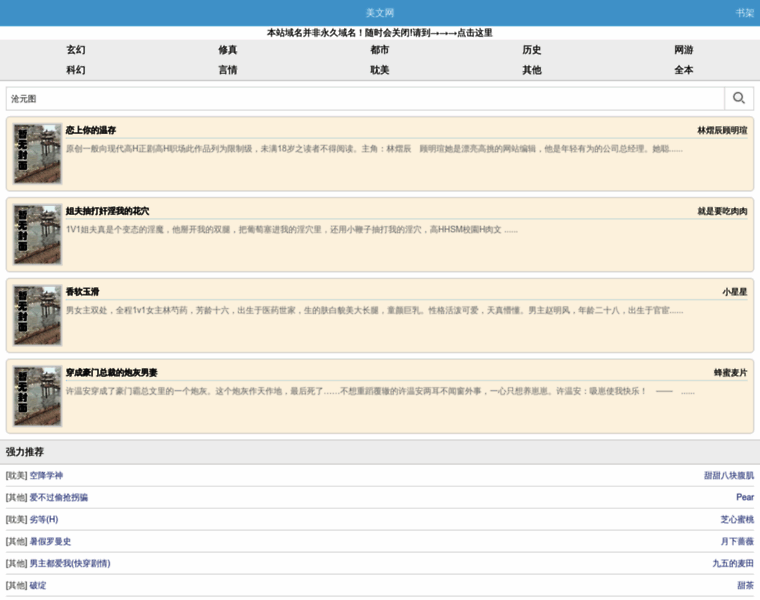Open the book titled 穿成豪门总裁的炮灰男妻
760x600 pixels.
(x=111, y=372)
